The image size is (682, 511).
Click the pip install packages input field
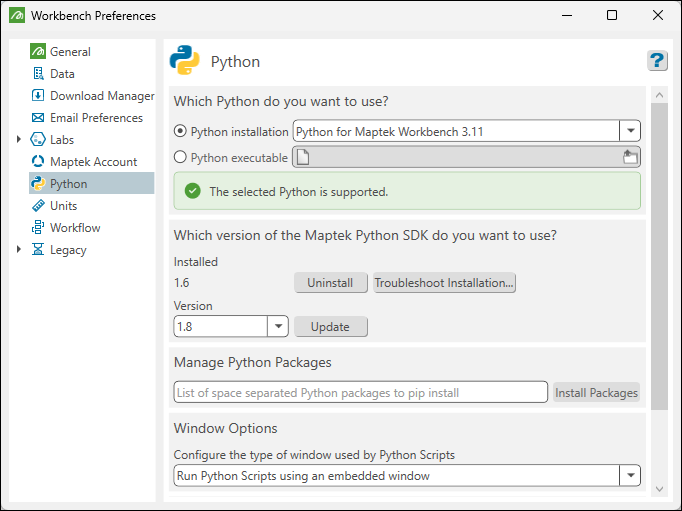pos(361,392)
